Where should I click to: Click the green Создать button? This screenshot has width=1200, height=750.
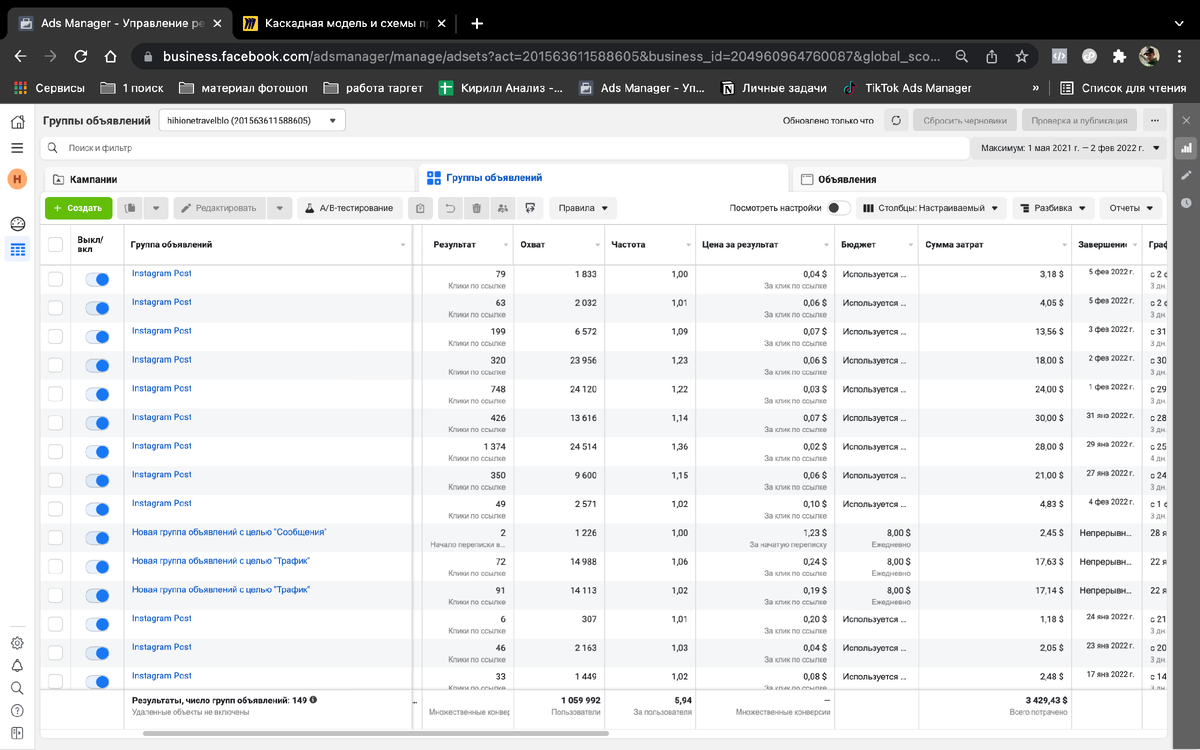[x=78, y=208]
